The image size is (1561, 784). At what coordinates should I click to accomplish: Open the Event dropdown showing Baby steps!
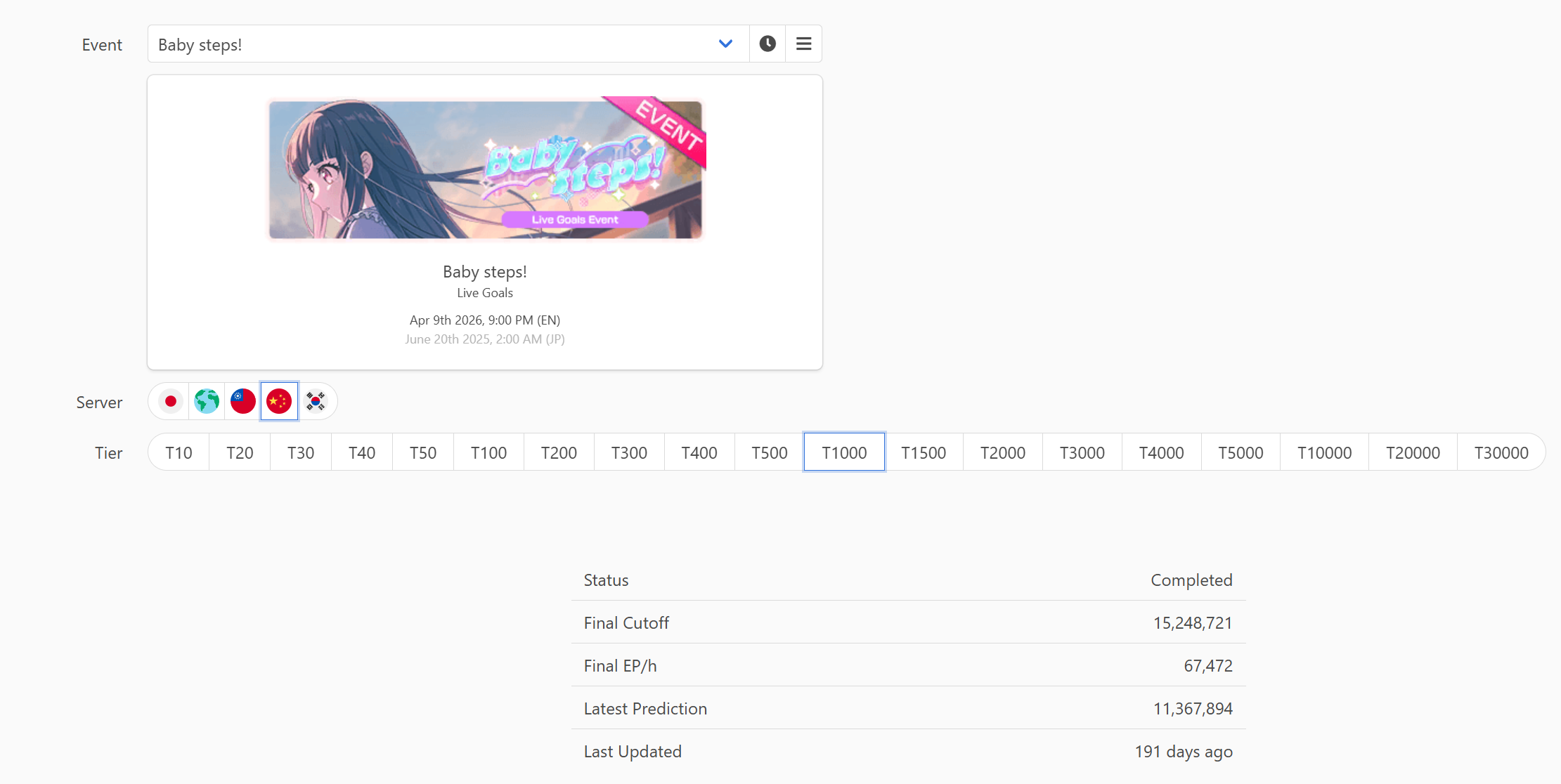click(x=448, y=44)
